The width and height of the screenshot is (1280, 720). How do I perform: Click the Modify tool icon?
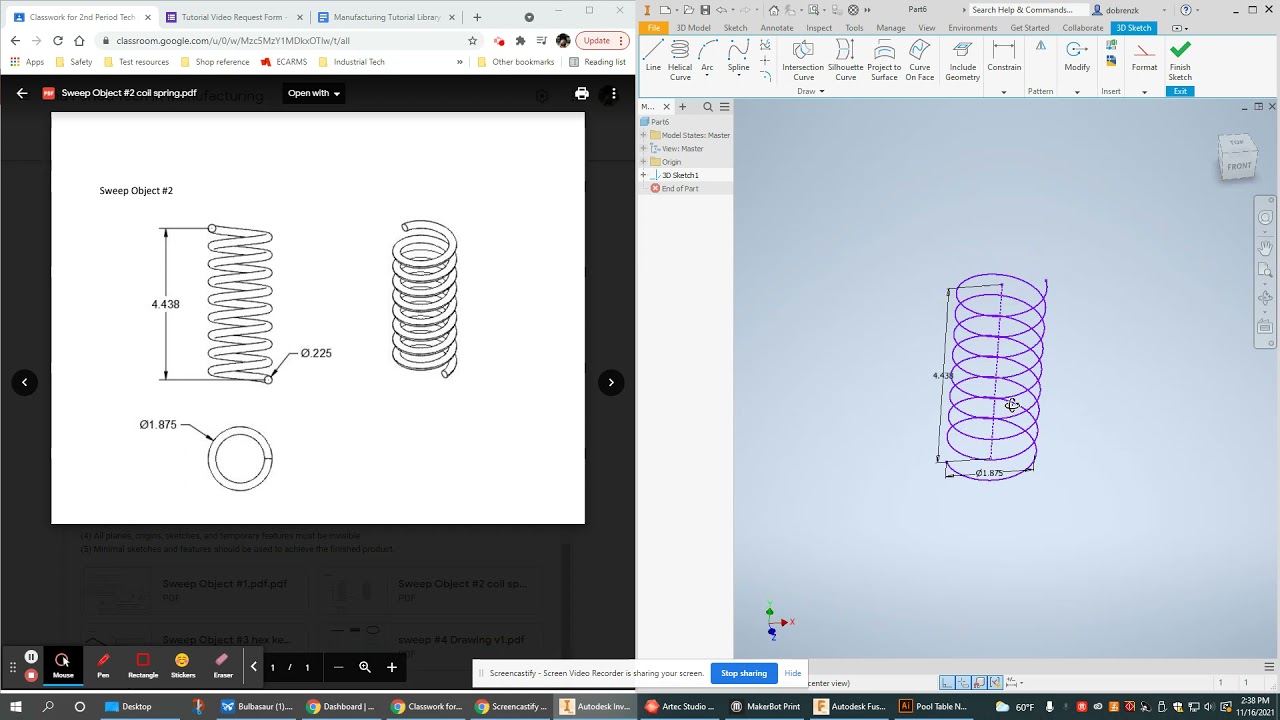[x=1077, y=56]
